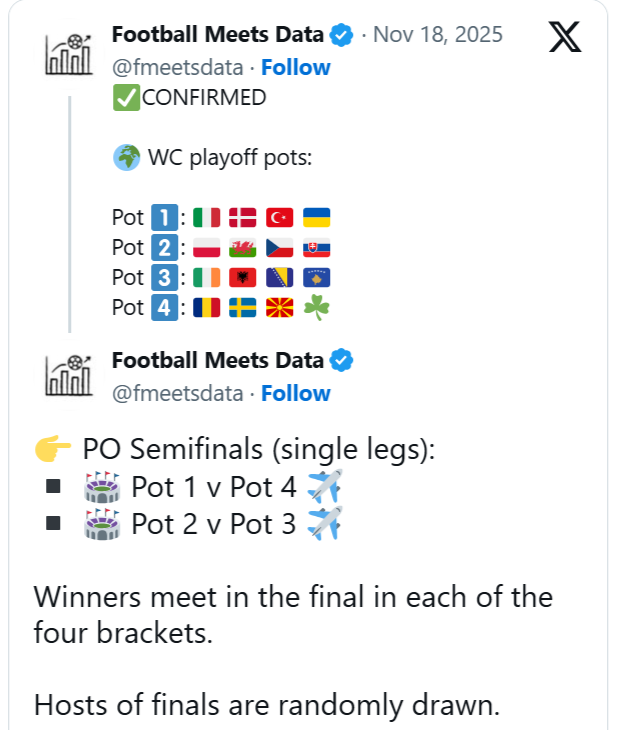Click the Ukraine flag in Pot 1
Image resolution: width=621 pixels, height=730 pixels.
[316, 218]
